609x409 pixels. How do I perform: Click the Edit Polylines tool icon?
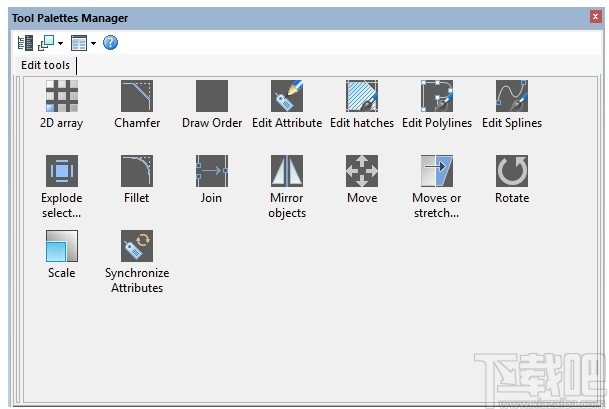[x=437, y=96]
